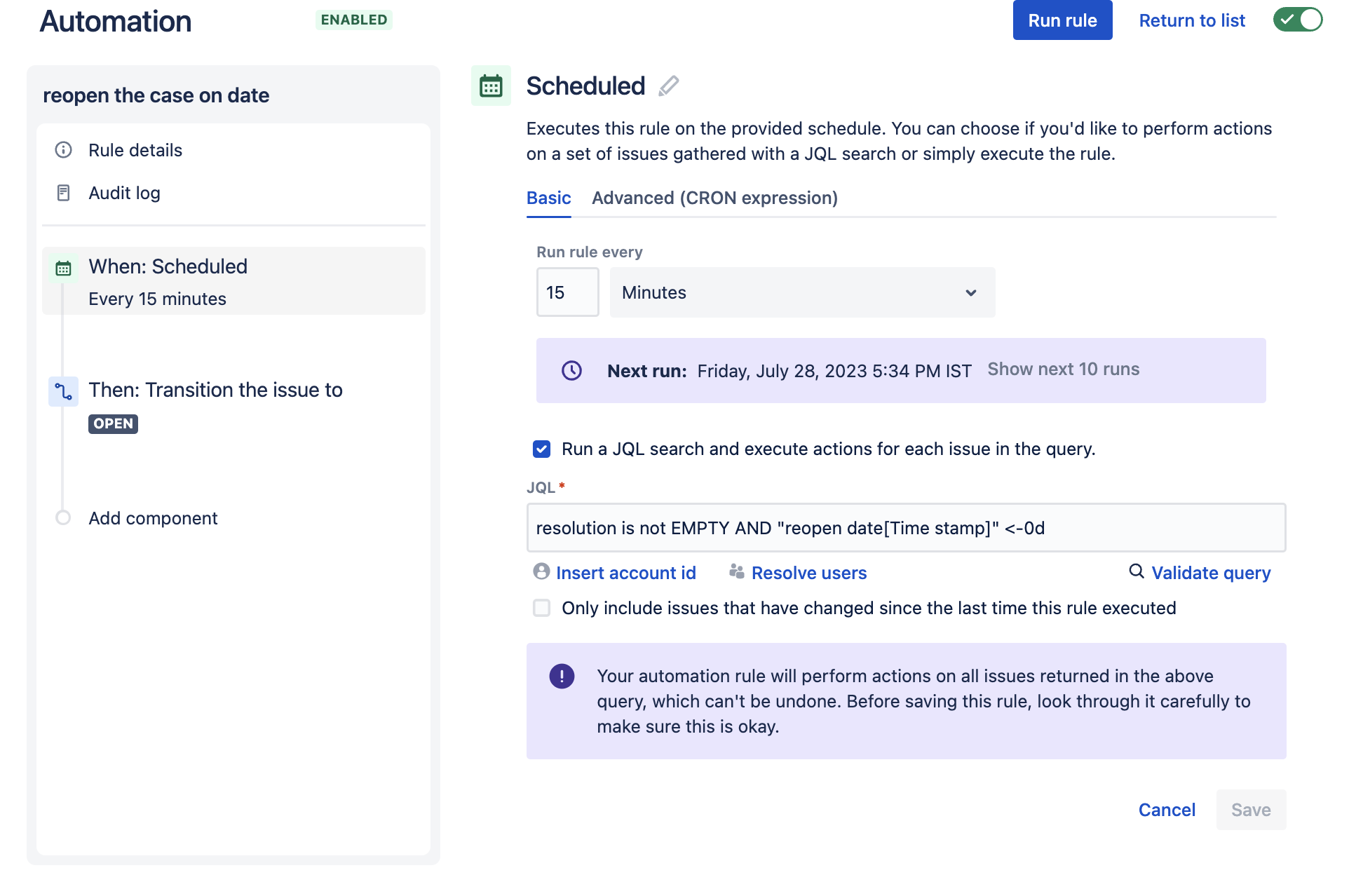This screenshot has height=896, width=1356.
Task: Click the Return to list link
Action: pos(1191,20)
